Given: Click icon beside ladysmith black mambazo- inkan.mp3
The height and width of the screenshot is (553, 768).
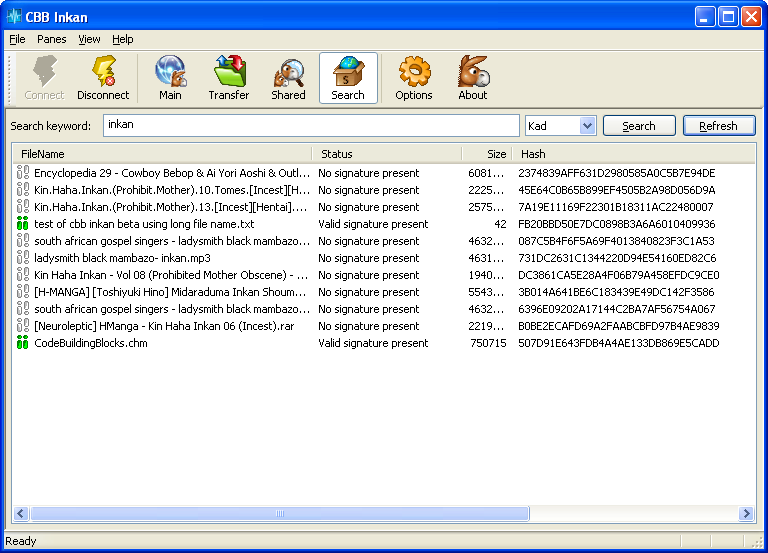Looking at the screenshot, I should click(23, 258).
